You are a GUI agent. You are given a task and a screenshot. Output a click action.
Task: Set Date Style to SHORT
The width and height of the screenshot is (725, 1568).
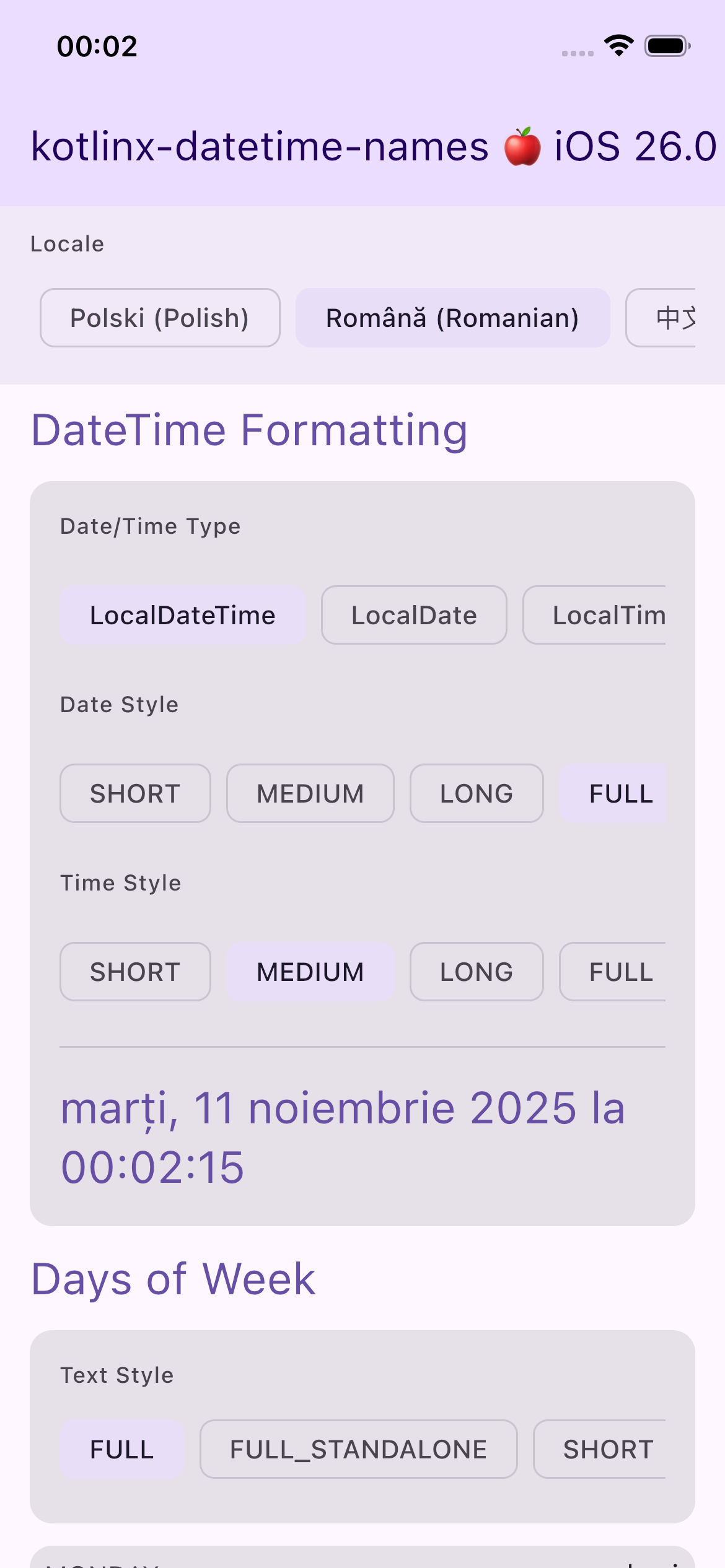click(x=135, y=793)
